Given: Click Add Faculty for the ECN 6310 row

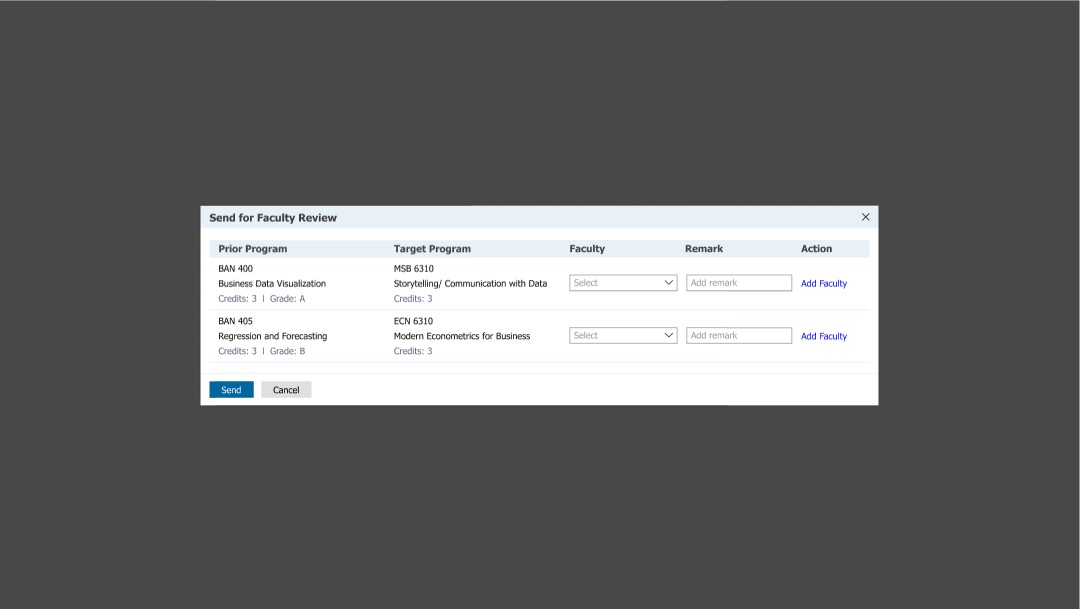Looking at the screenshot, I should click(823, 335).
